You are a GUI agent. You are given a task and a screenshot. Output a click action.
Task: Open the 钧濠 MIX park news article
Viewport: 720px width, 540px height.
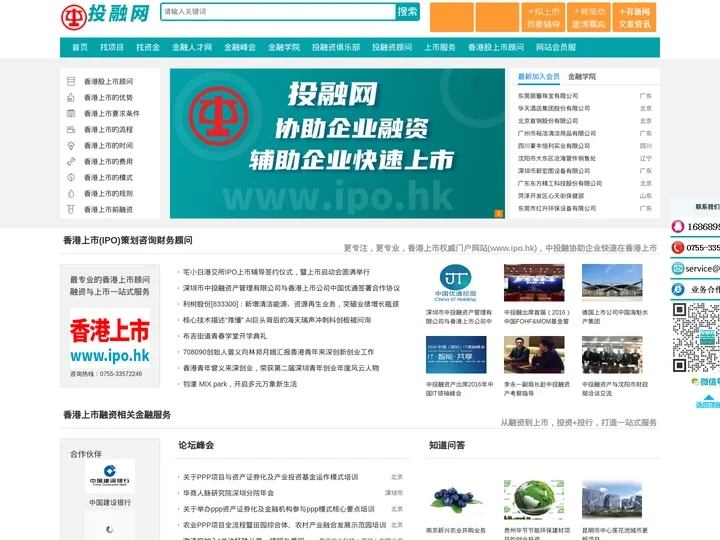pyautogui.click(x=240, y=384)
